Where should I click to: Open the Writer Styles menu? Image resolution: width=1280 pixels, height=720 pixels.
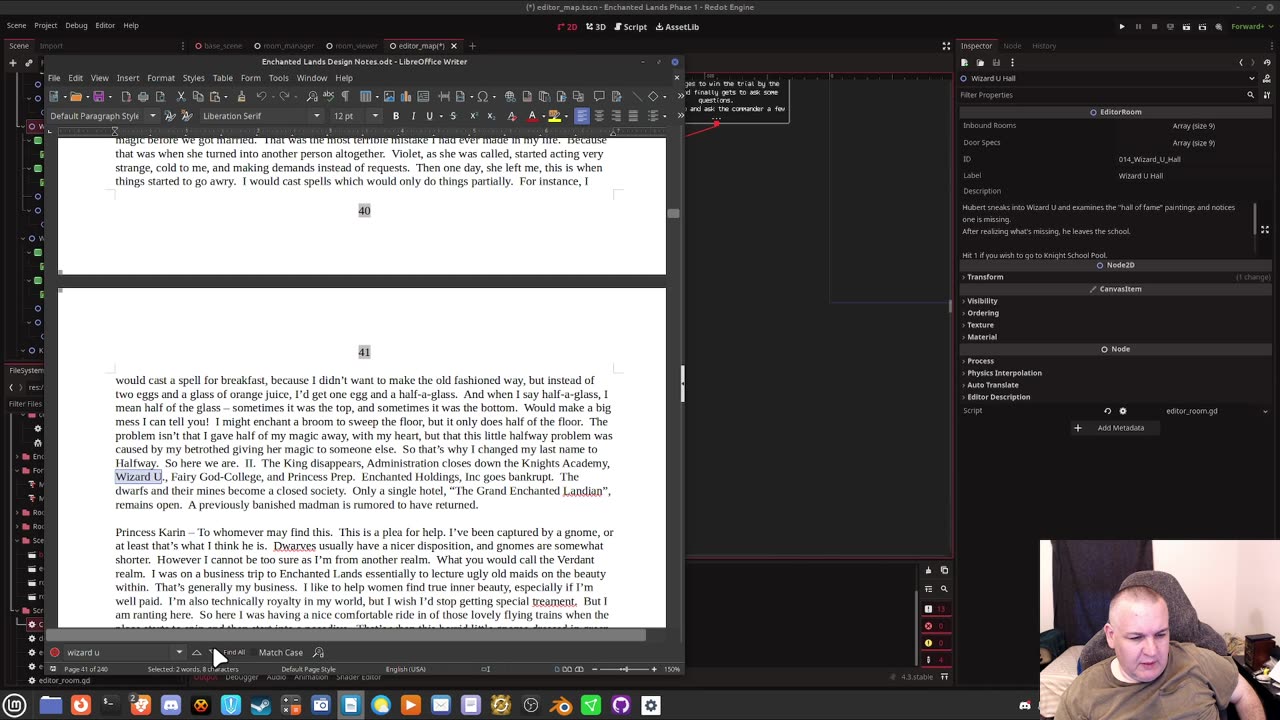click(x=194, y=78)
